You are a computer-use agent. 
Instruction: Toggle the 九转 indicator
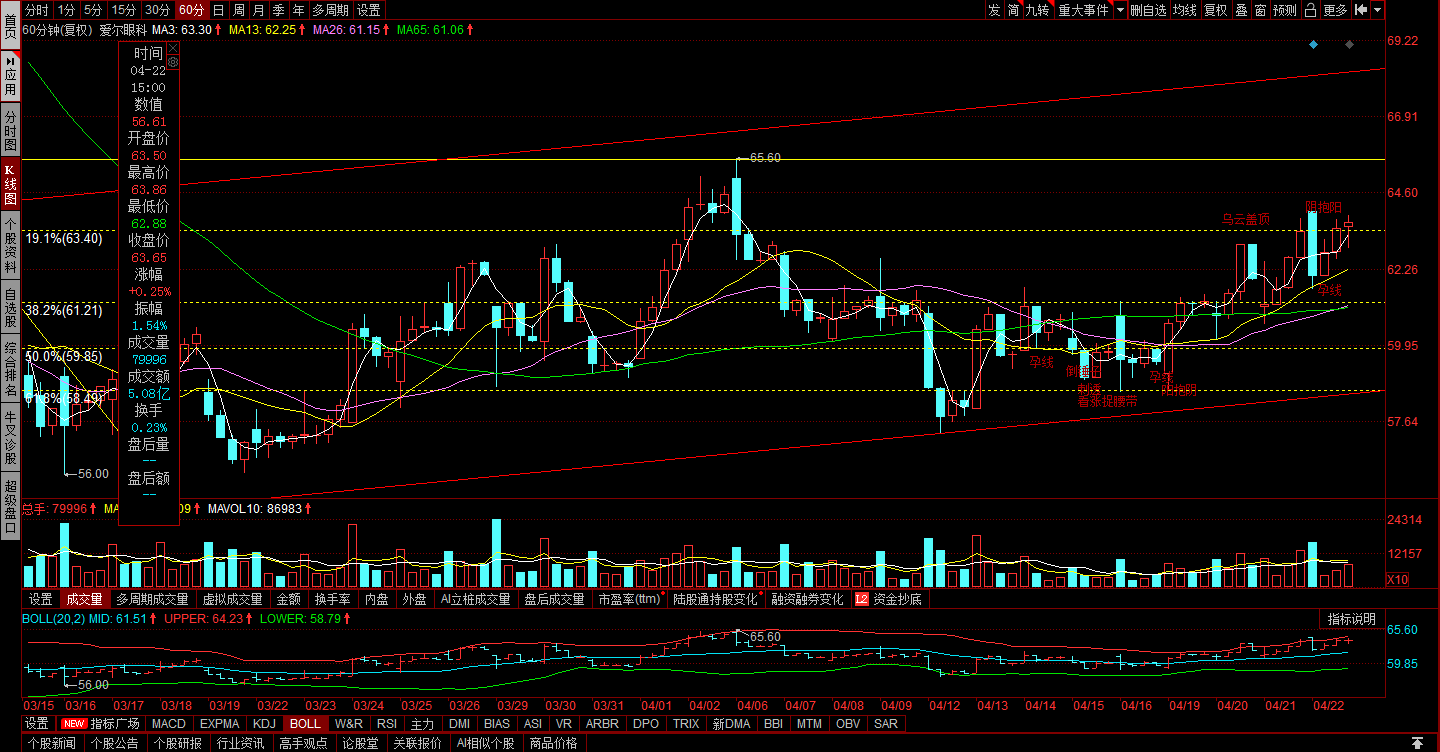click(x=1038, y=10)
